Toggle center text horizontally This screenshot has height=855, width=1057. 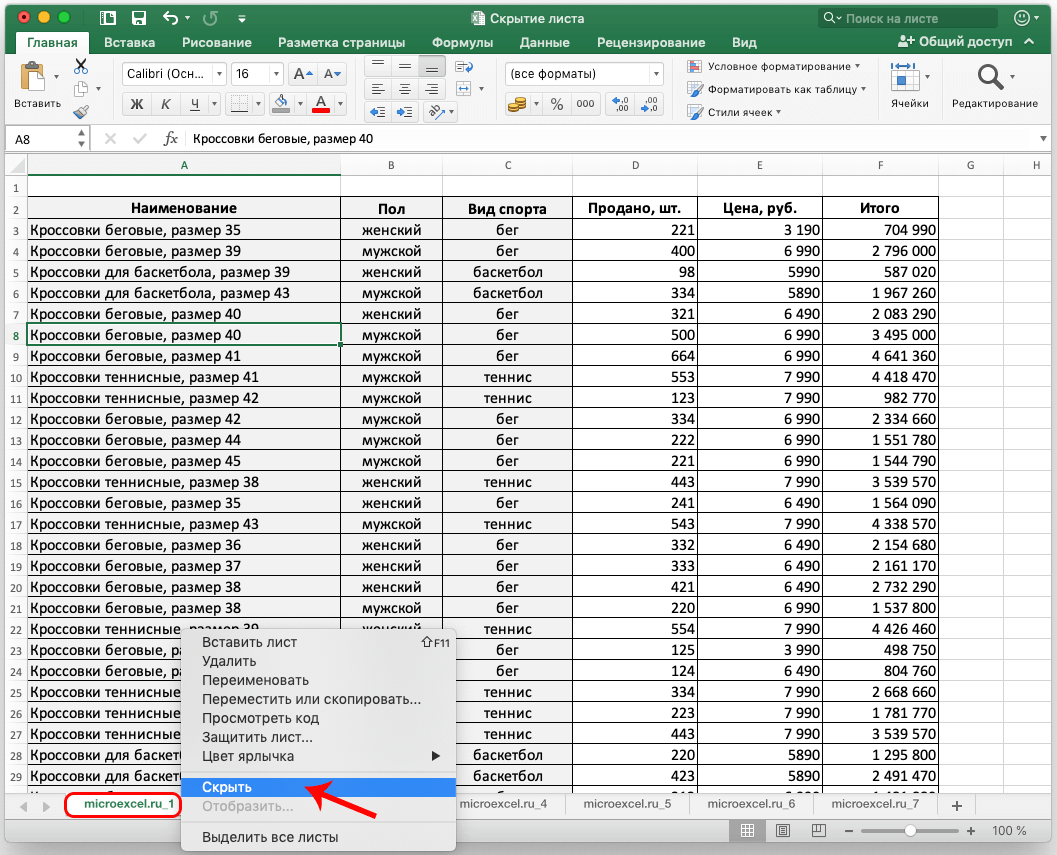(404, 89)
